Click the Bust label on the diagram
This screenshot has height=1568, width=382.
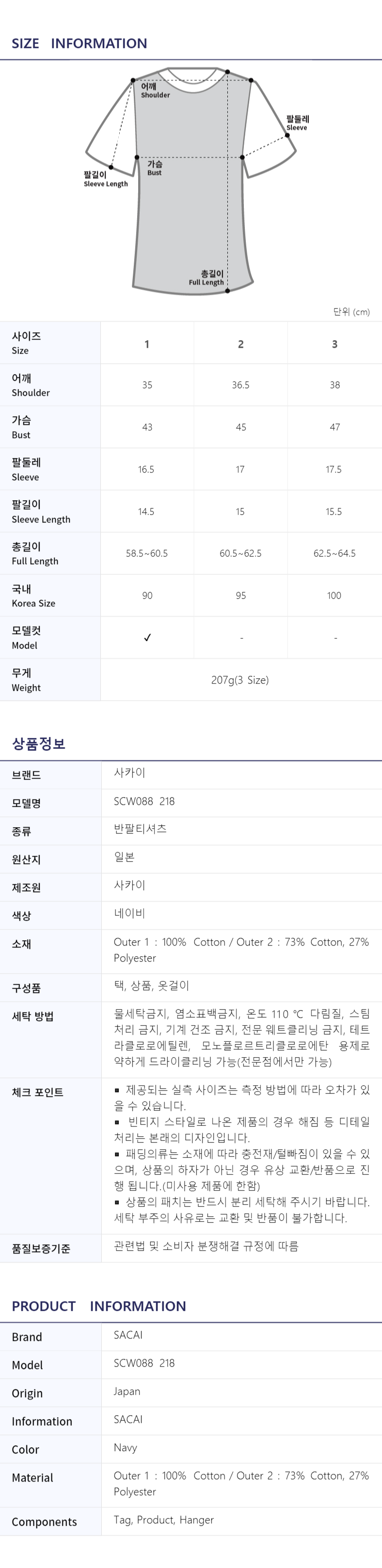tap(155, 168)
